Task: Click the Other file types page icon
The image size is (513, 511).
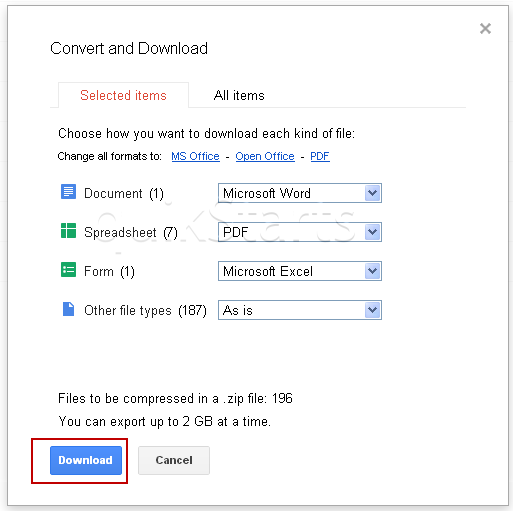Action: 68,309
